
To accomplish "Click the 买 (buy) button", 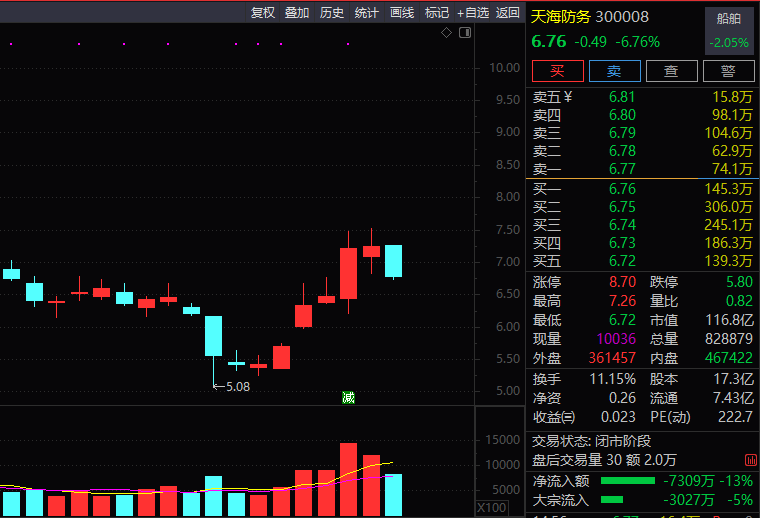I will click(x=557, y=71).
